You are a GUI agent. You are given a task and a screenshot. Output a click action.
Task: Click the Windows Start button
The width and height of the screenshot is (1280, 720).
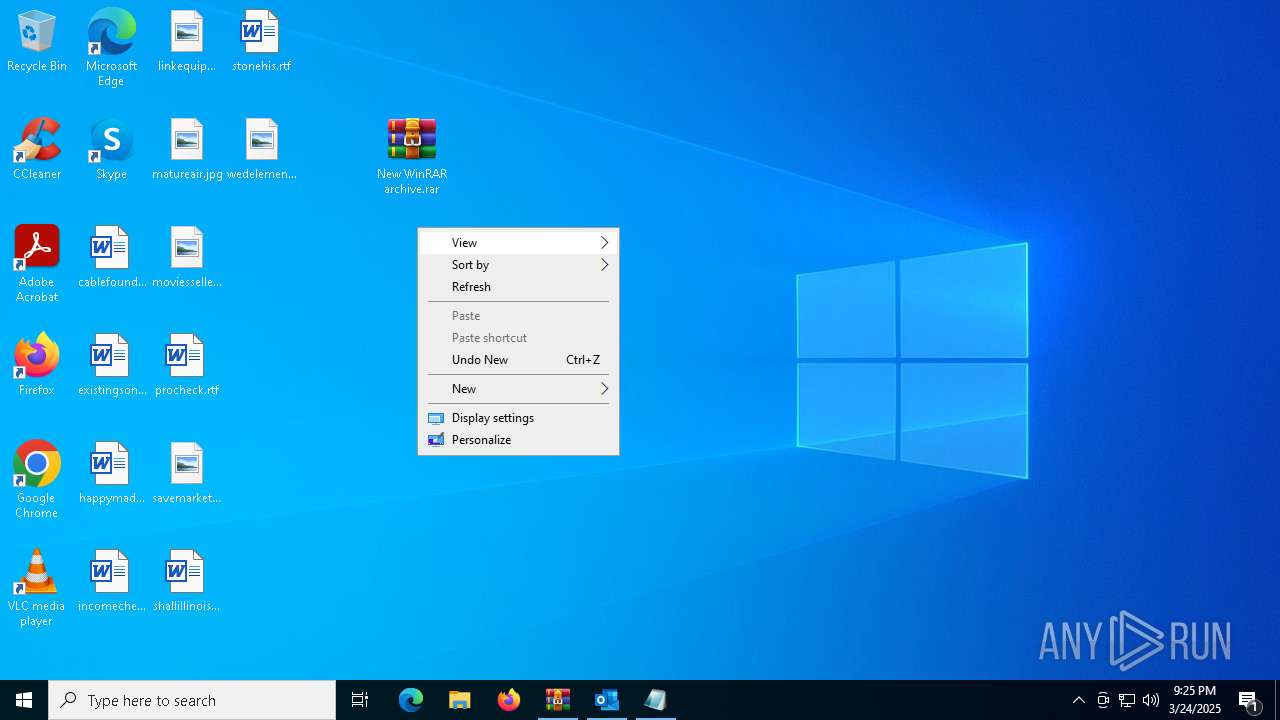pos(24,700)
